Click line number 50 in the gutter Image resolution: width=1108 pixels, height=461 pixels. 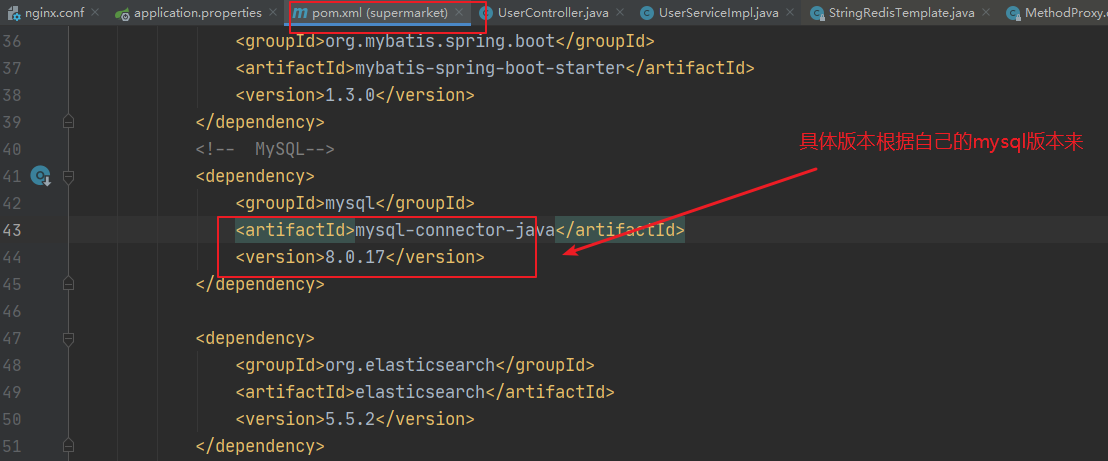11,419
